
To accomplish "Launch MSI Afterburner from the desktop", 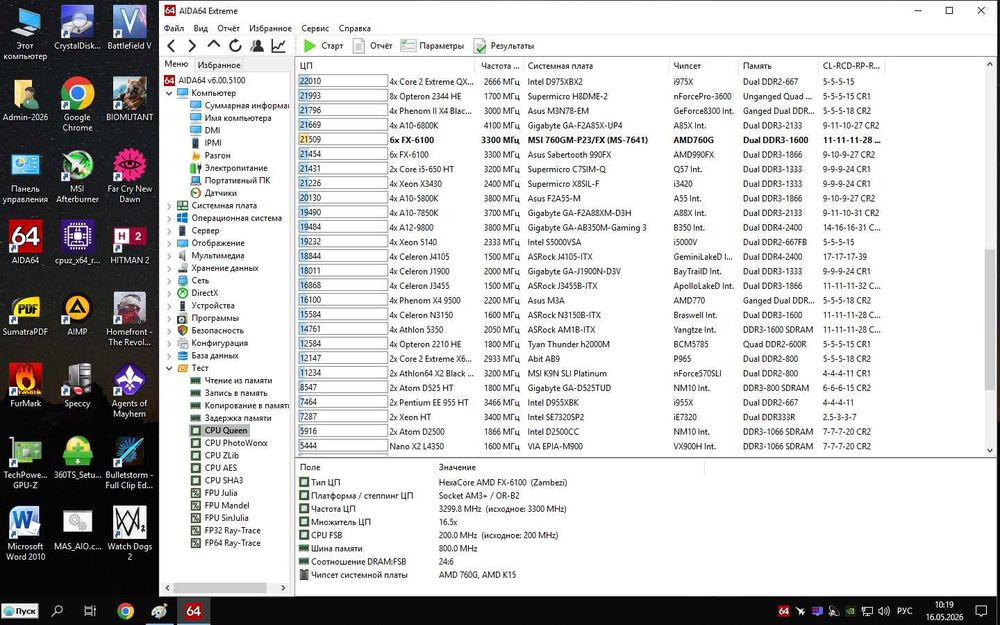I will [x=77, y=176].
